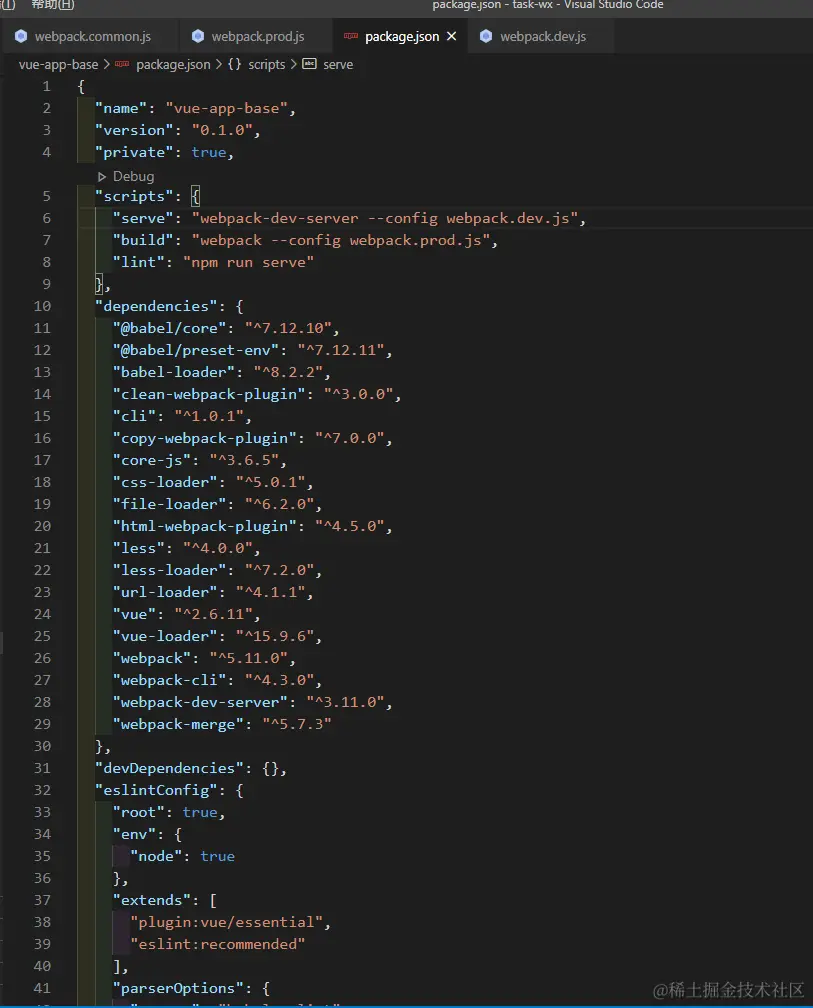Click the "vue-loader" dependency
Viewport: 813px width, 1008px height.
[165, 636]
